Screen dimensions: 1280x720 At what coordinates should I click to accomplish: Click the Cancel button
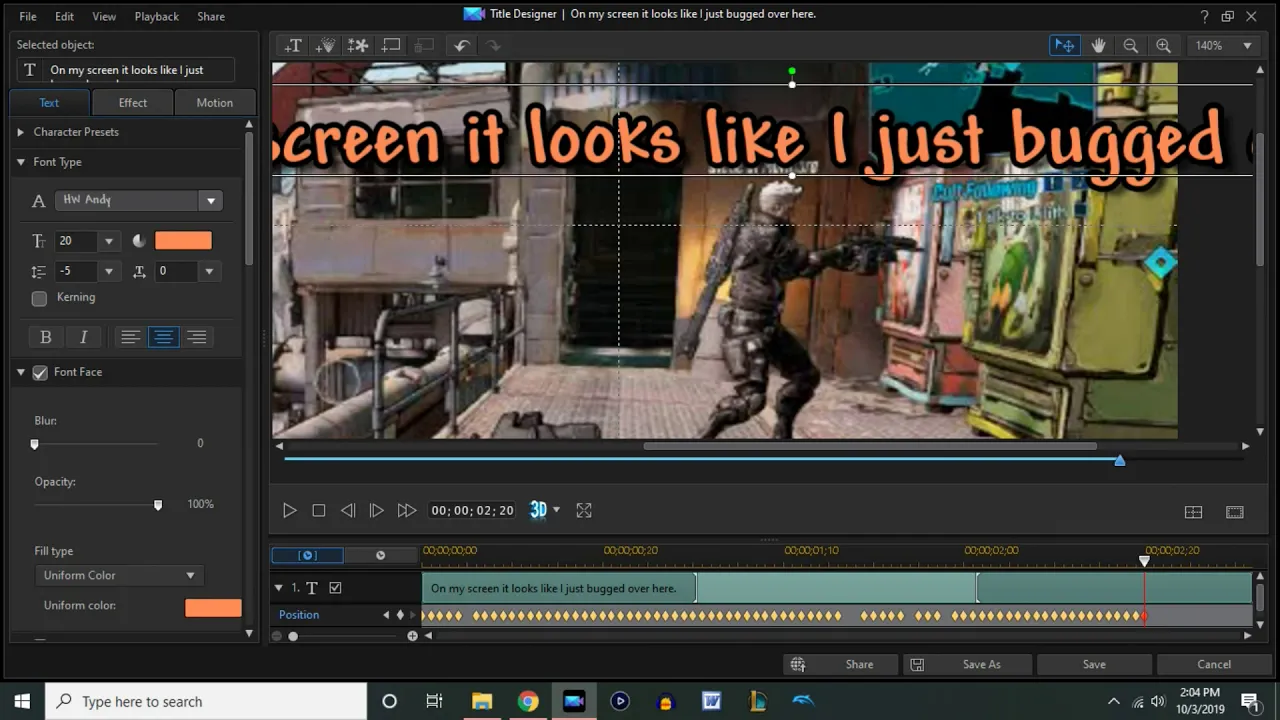pyautogui.click(x=1214, y=664)
